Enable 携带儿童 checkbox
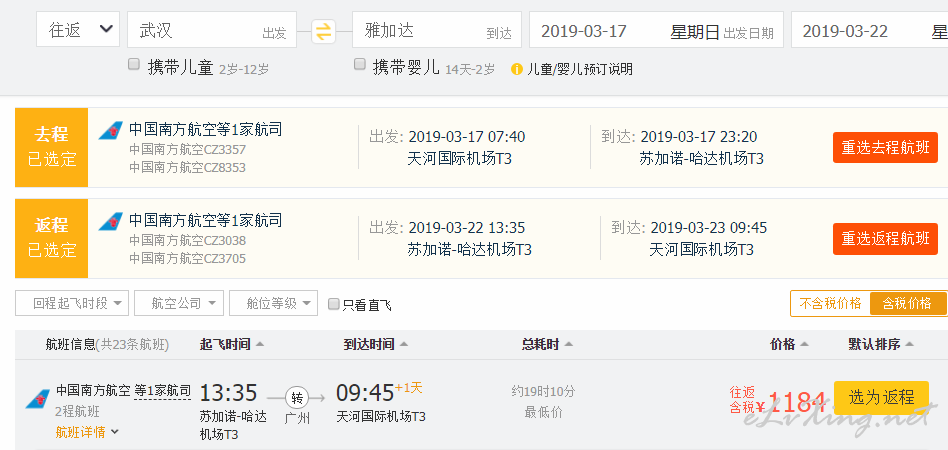Image resolution: width=948 pixels, height=450 pixels. tap(134, 64)
